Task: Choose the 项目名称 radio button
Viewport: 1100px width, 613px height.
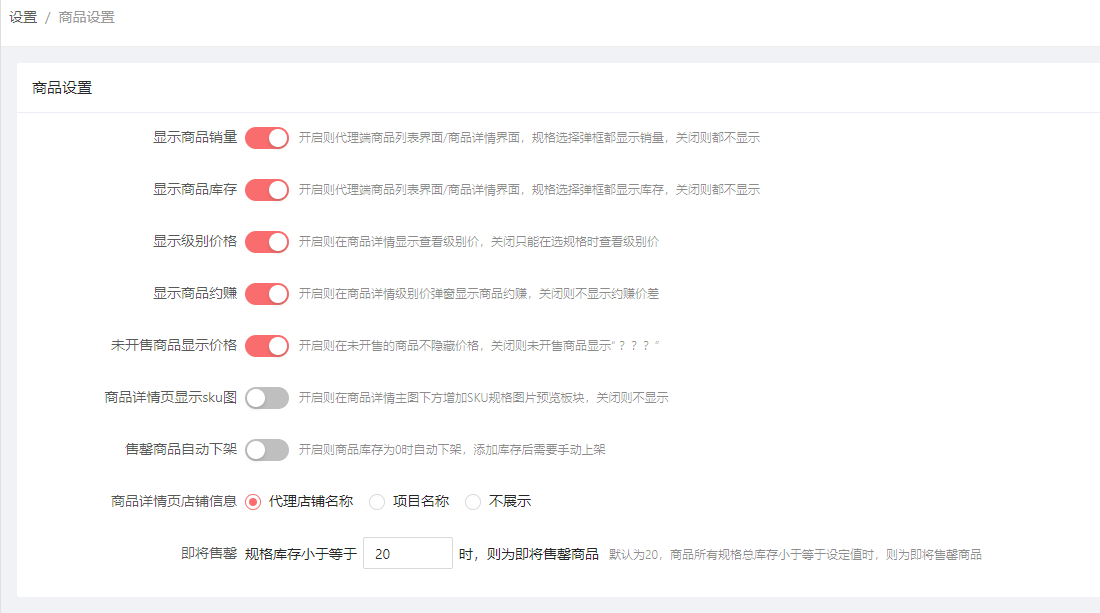Action: coord(377,502)
